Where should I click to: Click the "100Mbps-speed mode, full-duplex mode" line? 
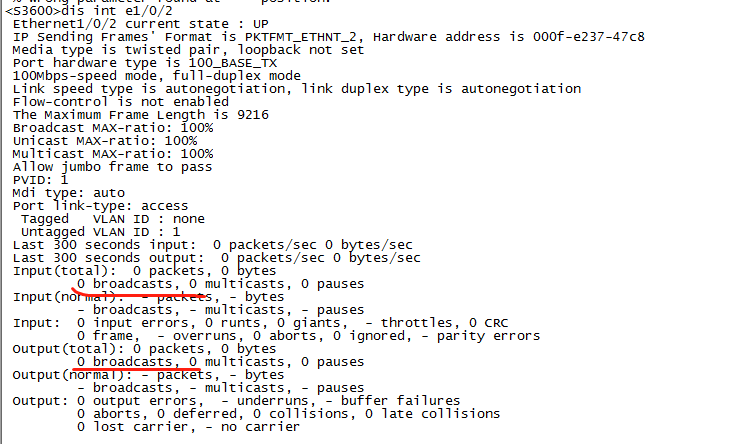156,75
